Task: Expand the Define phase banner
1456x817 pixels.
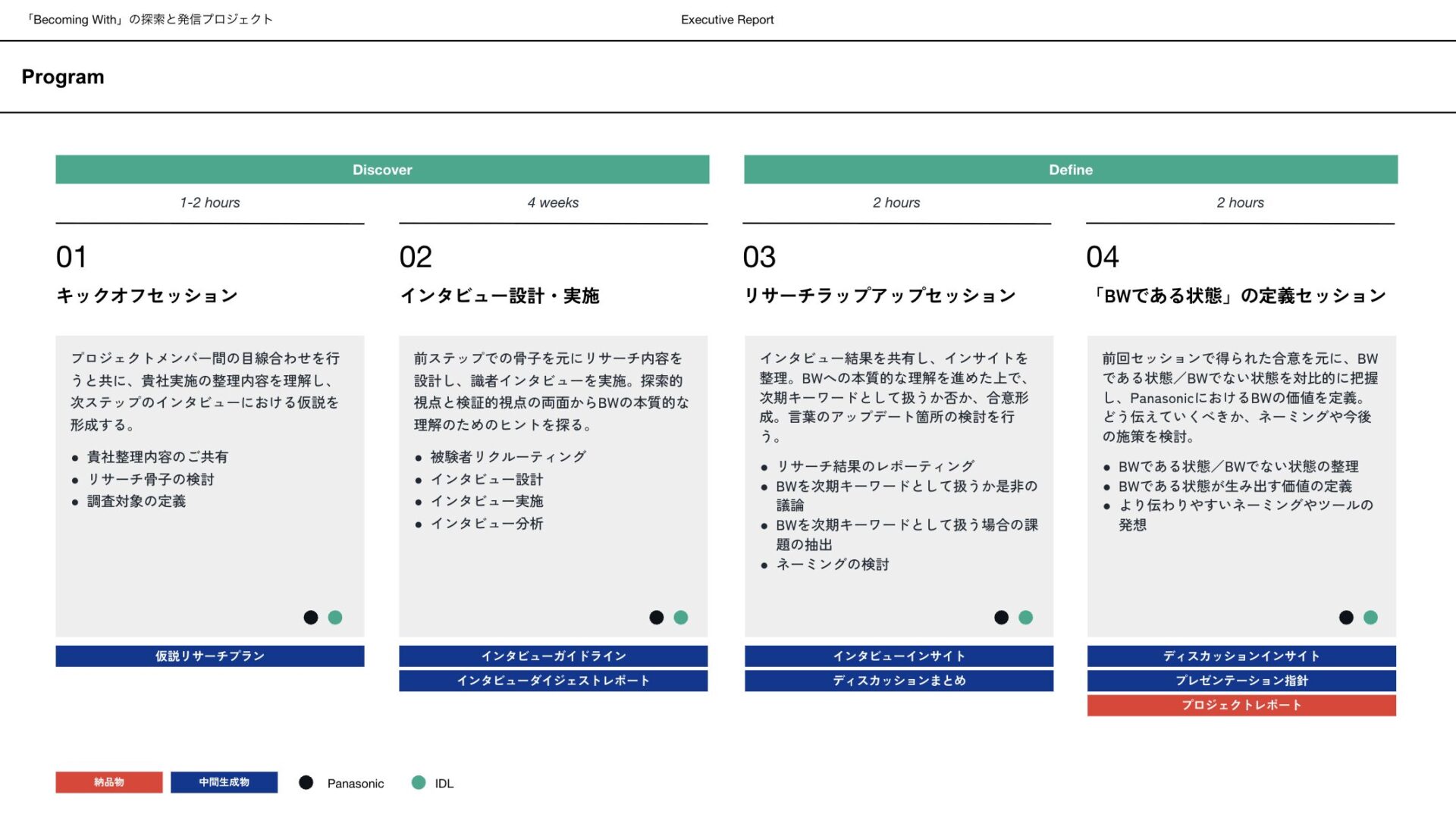Action: (1071, 170)
